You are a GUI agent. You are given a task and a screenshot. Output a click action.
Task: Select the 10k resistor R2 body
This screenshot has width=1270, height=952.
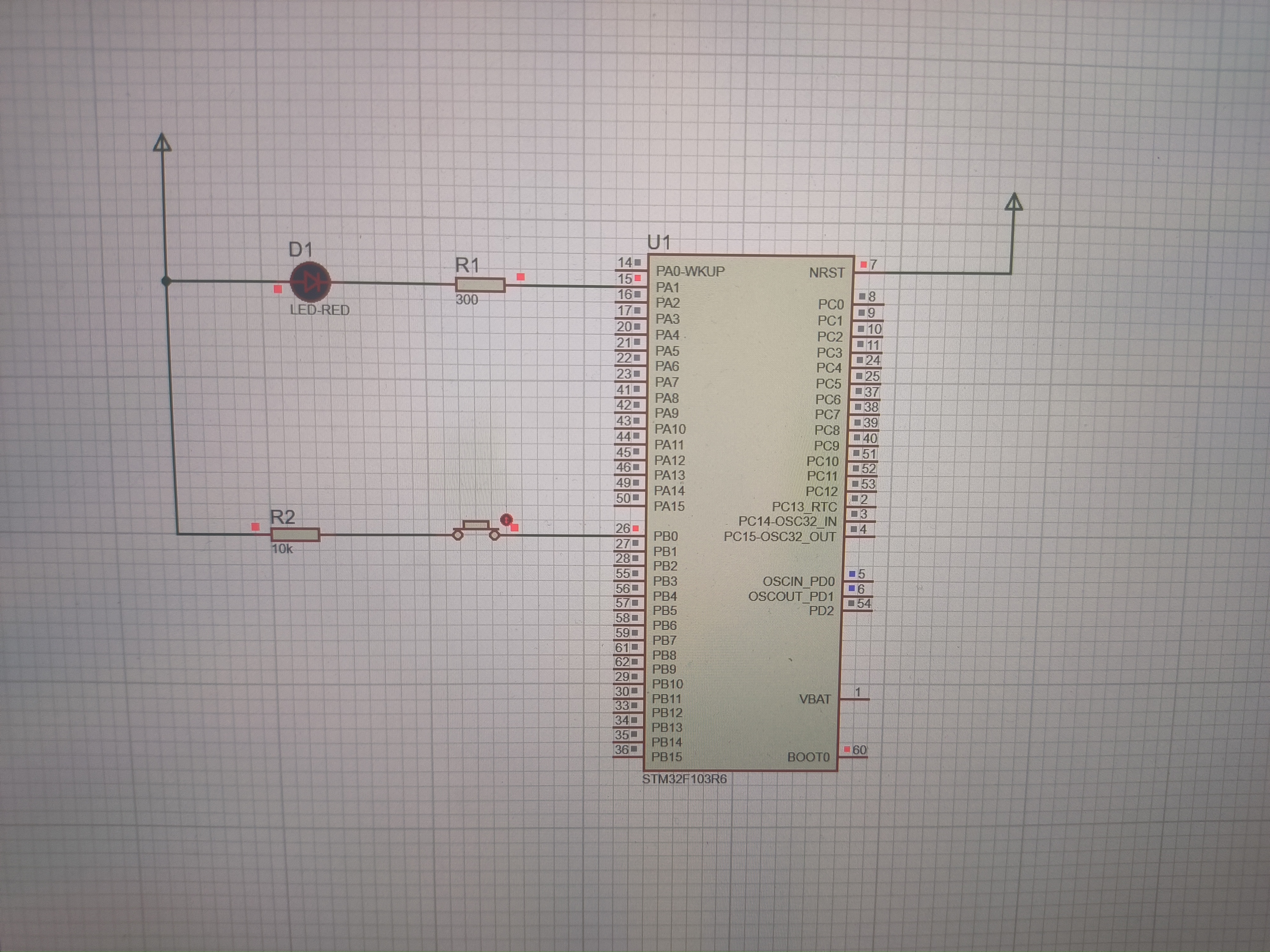295,535
